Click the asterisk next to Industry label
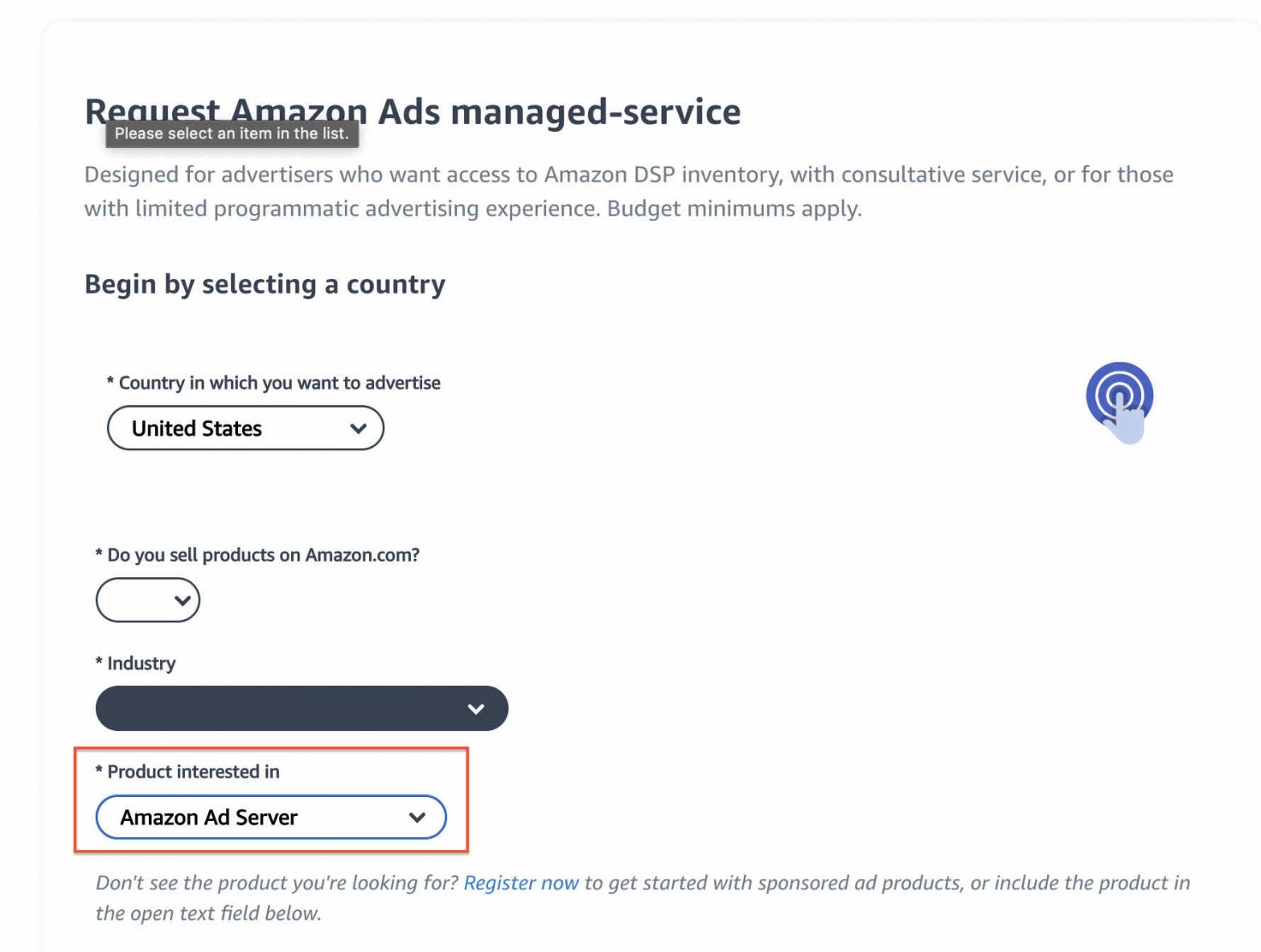Viewport: 1261px width, 952px height. point(98,663)
